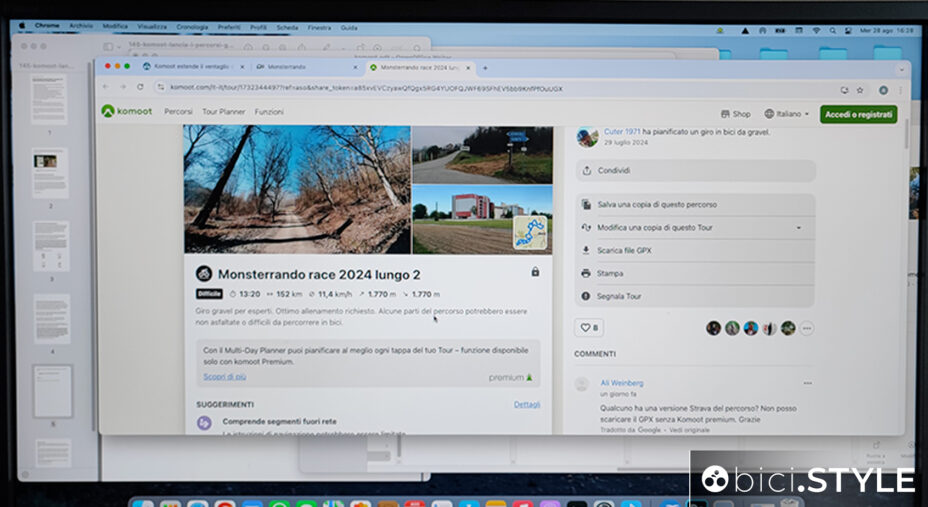The height and width of the screenshot is (507, 928).
Task: Open the site info icon in address bar
Action: click(x=160, y=88)
